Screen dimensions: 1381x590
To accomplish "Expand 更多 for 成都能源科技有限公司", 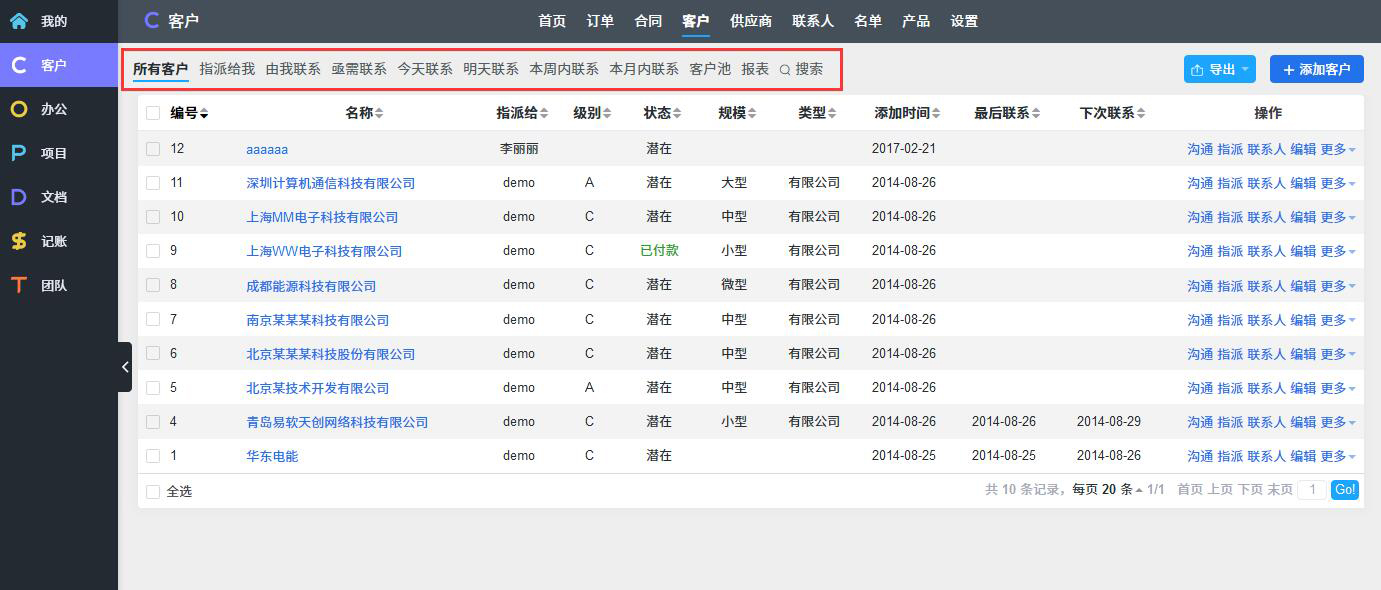I will [x=1338, y=286].
